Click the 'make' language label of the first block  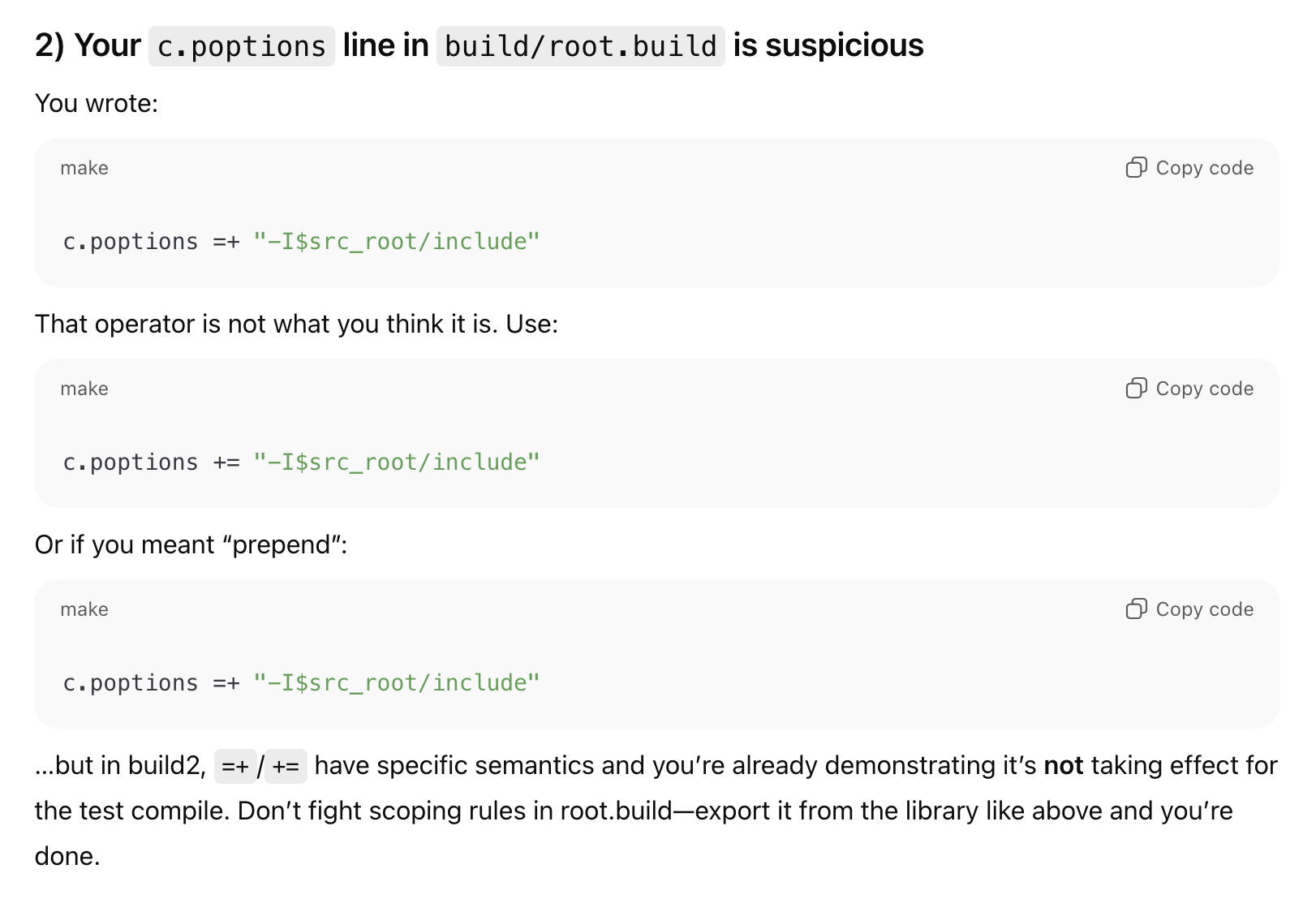pos(84,168)
